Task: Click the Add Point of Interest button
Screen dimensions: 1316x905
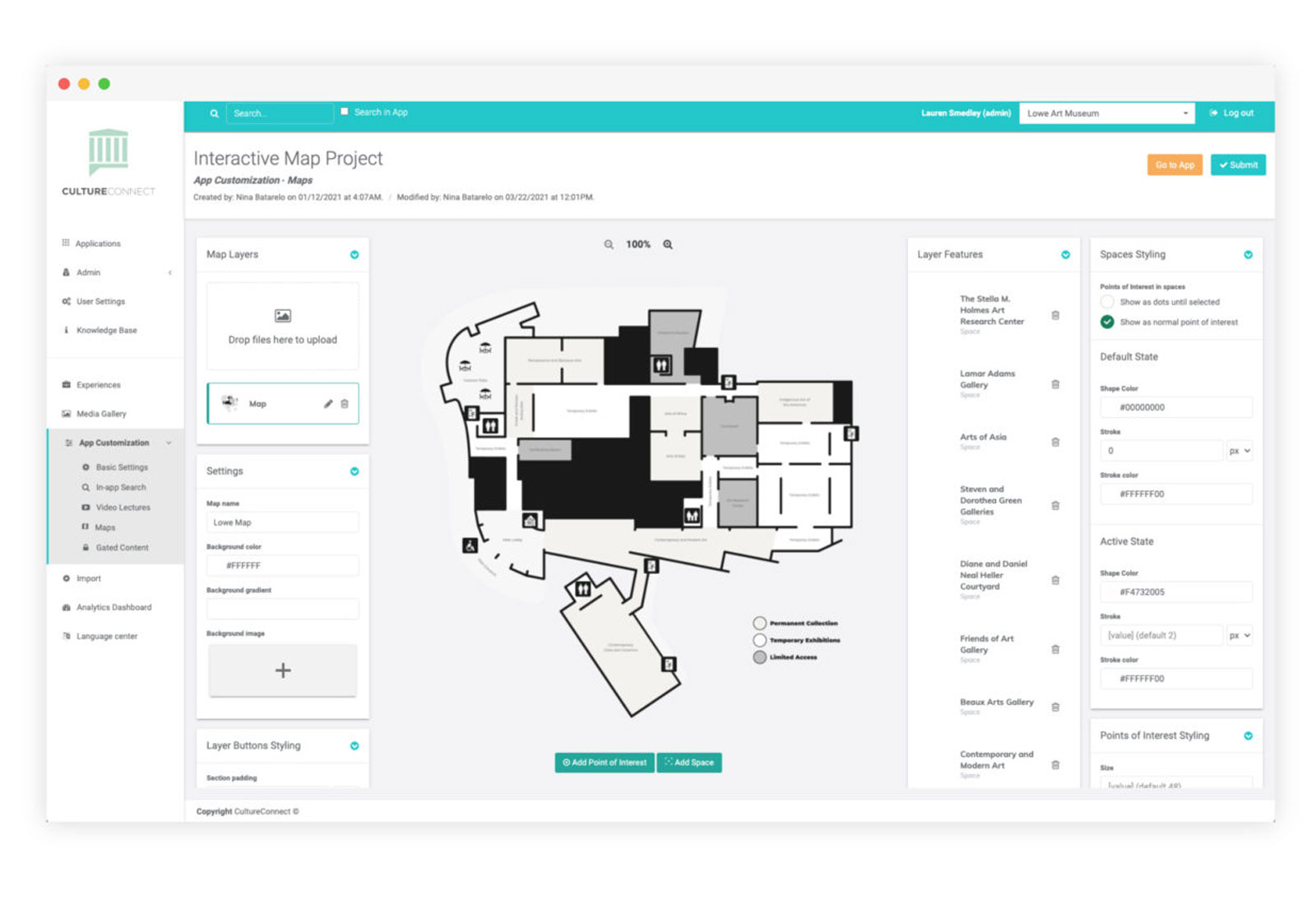Action: [605, 763]
